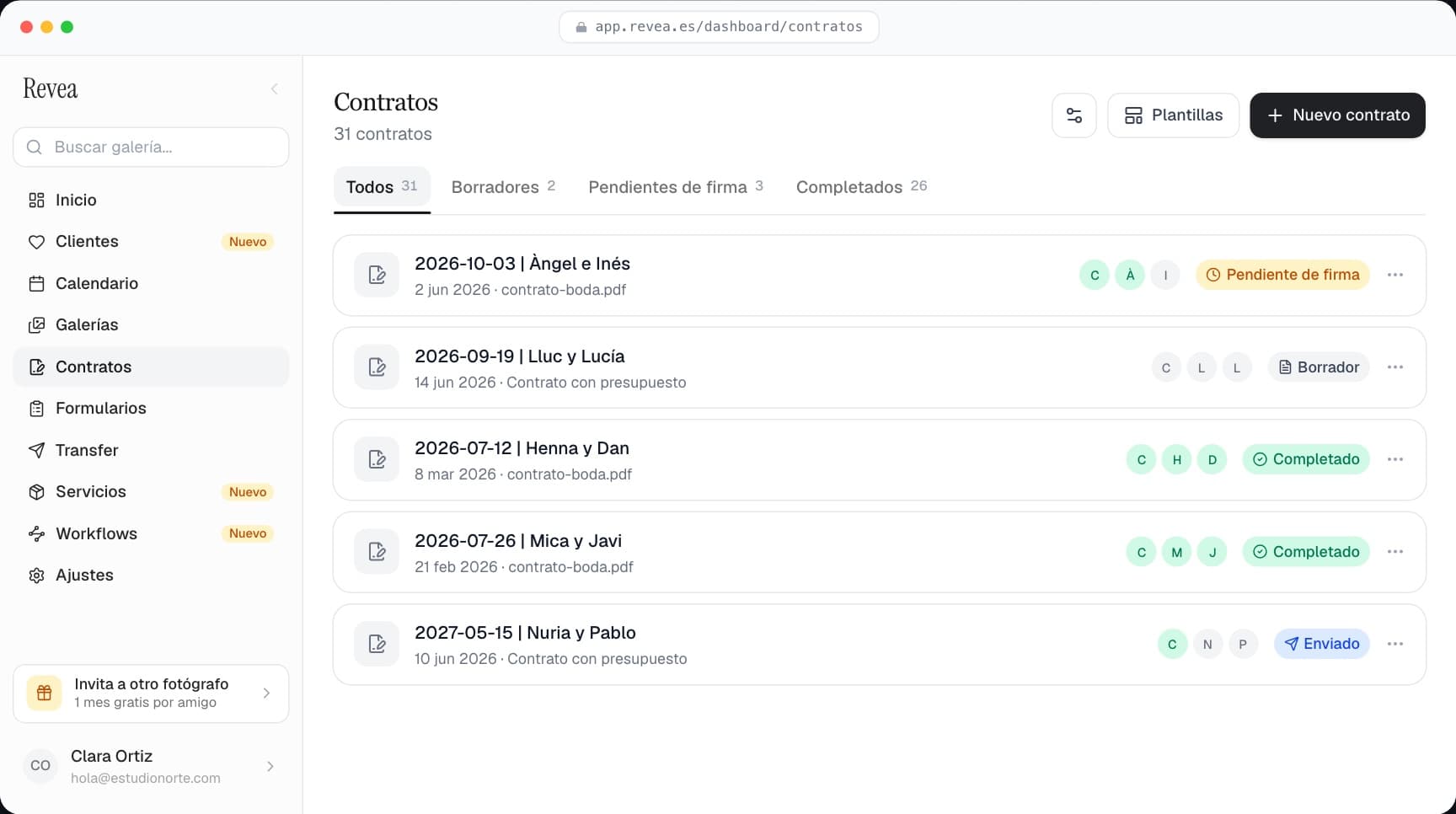Click the gift icon in invite card

coord(45,694)
